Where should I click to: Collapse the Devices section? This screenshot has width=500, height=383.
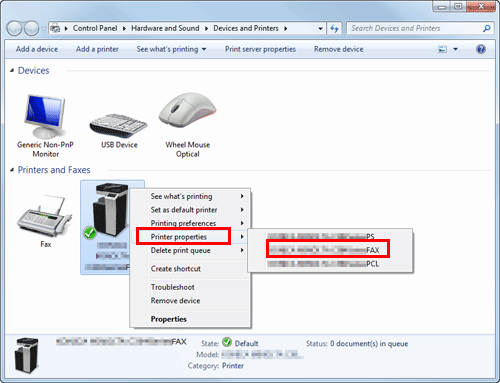click(12, 70)
